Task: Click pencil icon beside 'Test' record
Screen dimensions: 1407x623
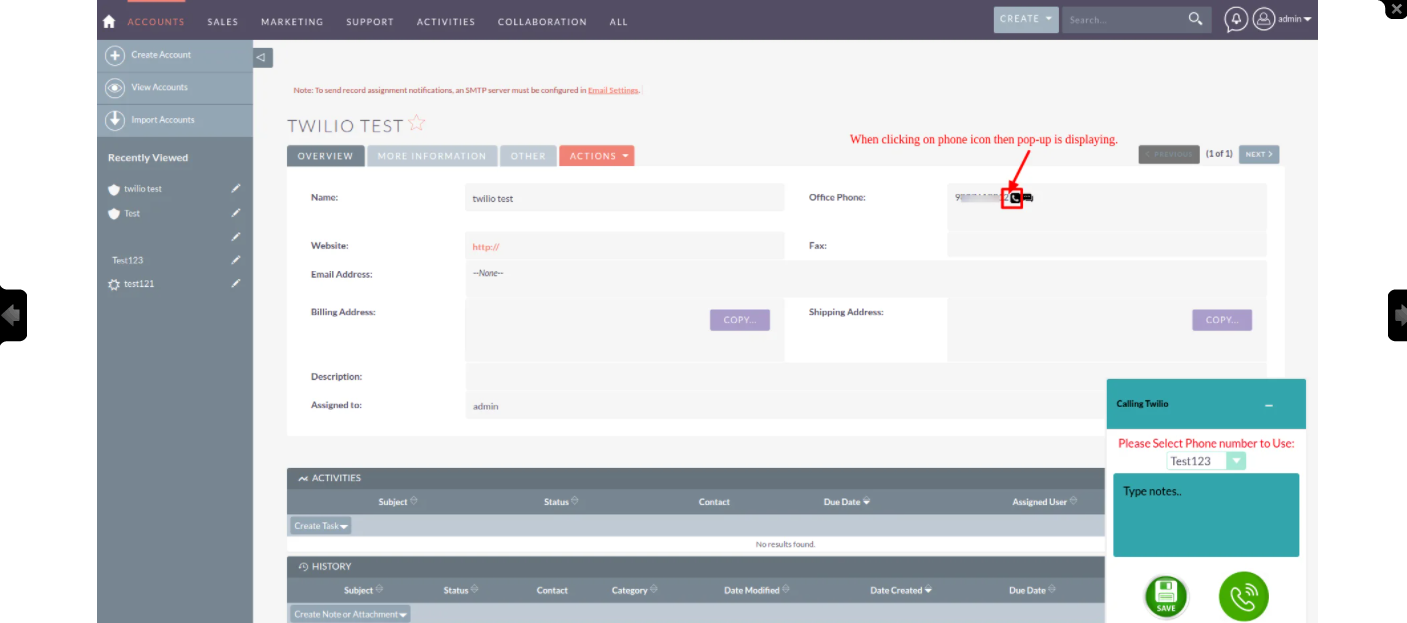Action: point(236,213)
